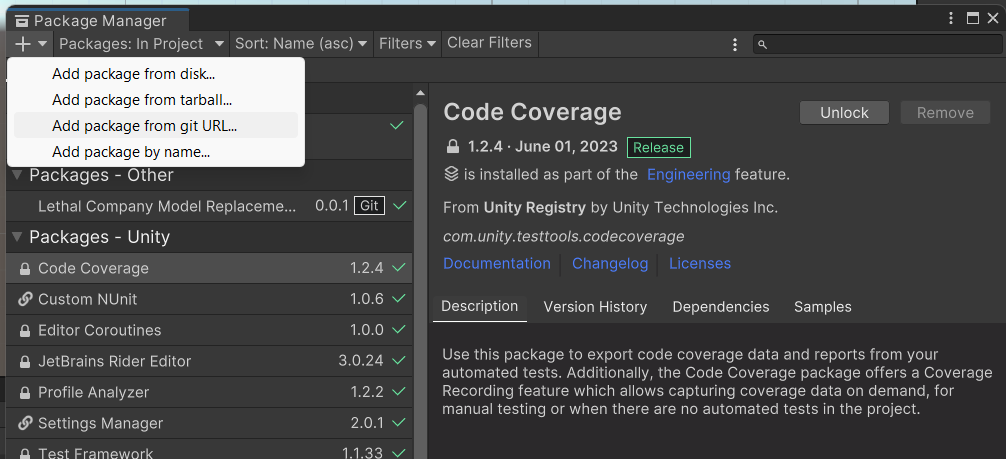Image resolution: width=1006 pixels, height=459 pixels.
Task: Click the Git tag on Lethal Company package
Action: 369,206
